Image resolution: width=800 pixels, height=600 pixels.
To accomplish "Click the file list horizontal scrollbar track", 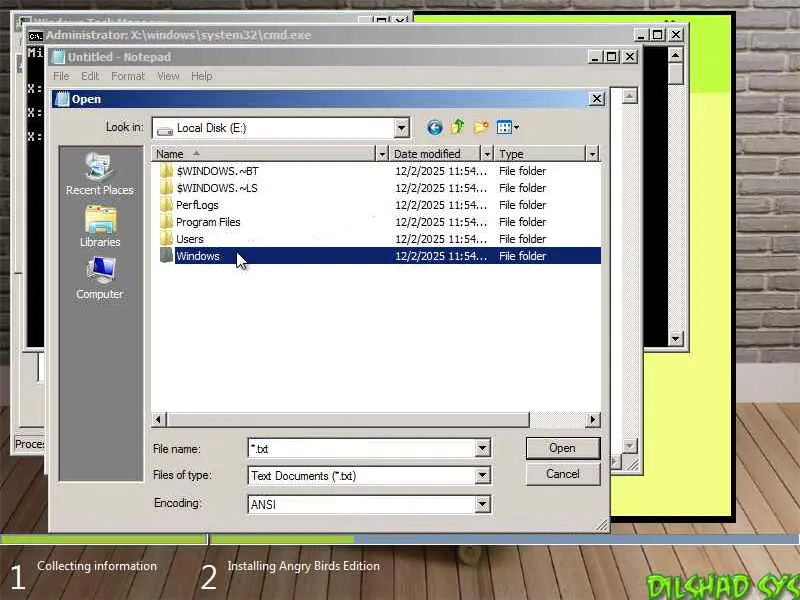I will tap(557, 420).
